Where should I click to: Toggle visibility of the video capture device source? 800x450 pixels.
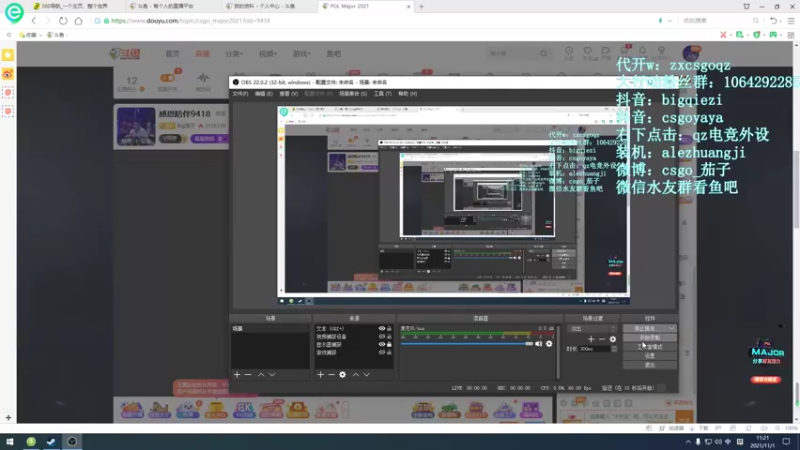coord(382,337)
